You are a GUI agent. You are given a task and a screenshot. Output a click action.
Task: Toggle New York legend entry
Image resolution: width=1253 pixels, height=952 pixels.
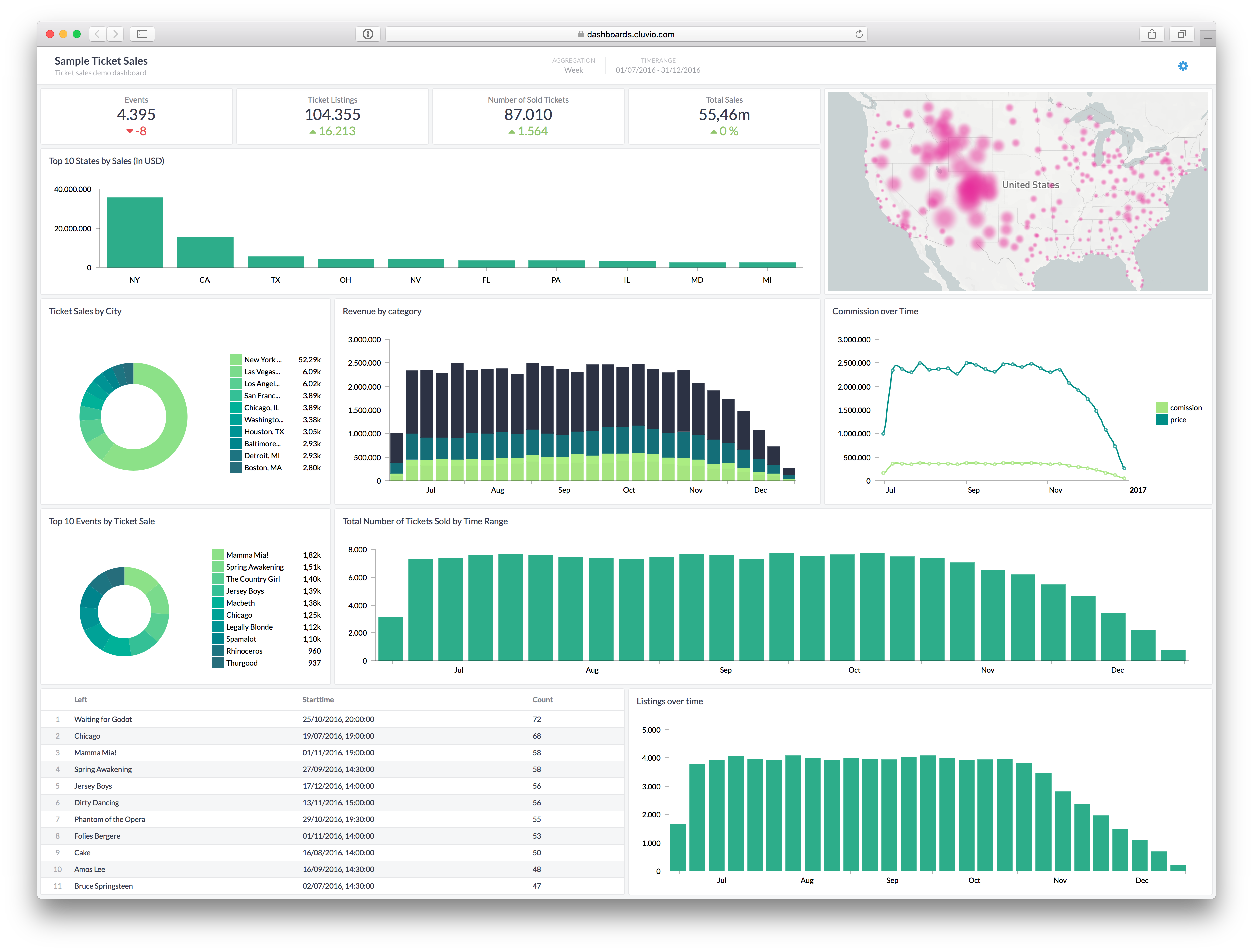click(x=263, y=359)
